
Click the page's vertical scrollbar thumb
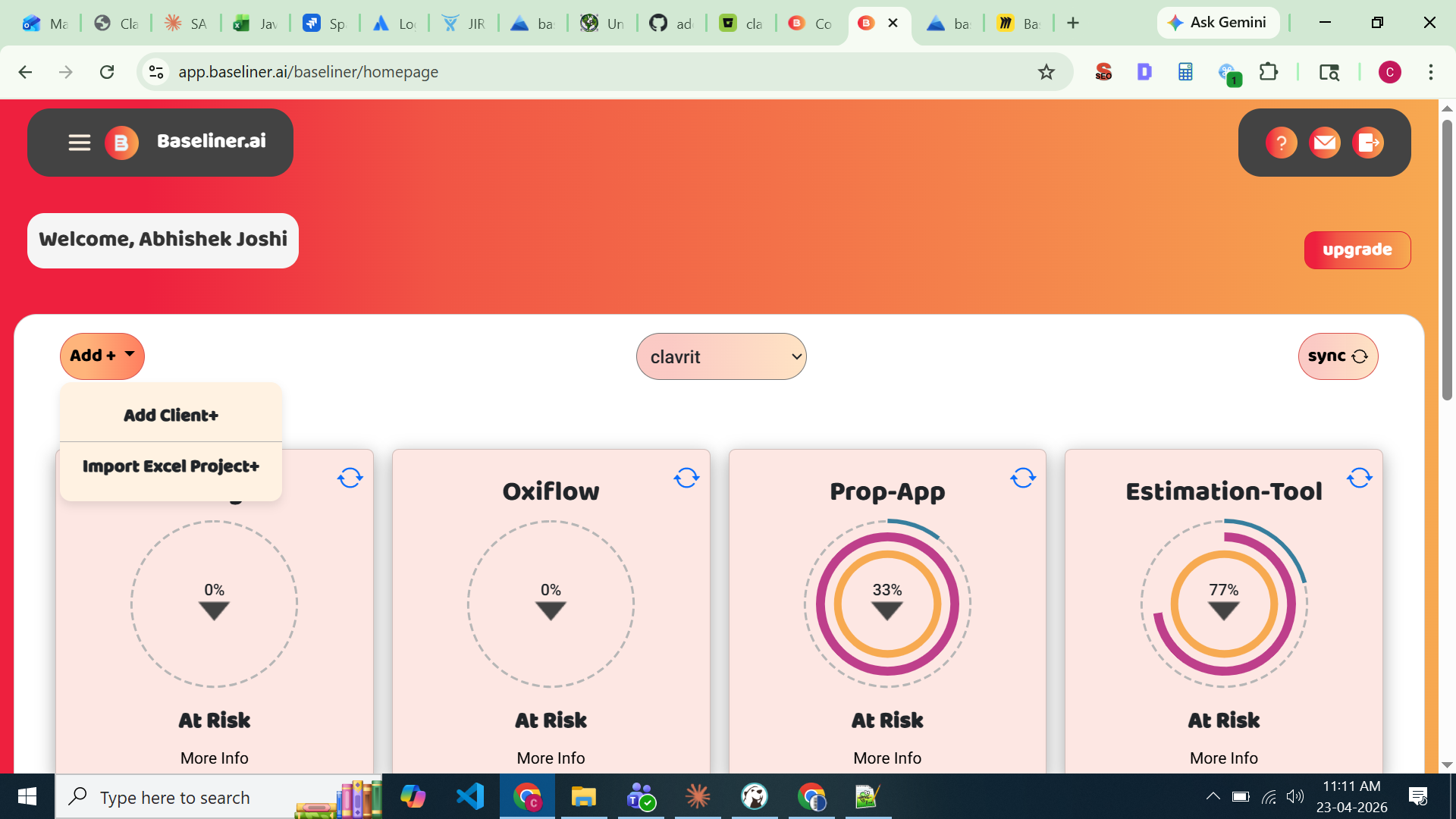click(1447, 259)
